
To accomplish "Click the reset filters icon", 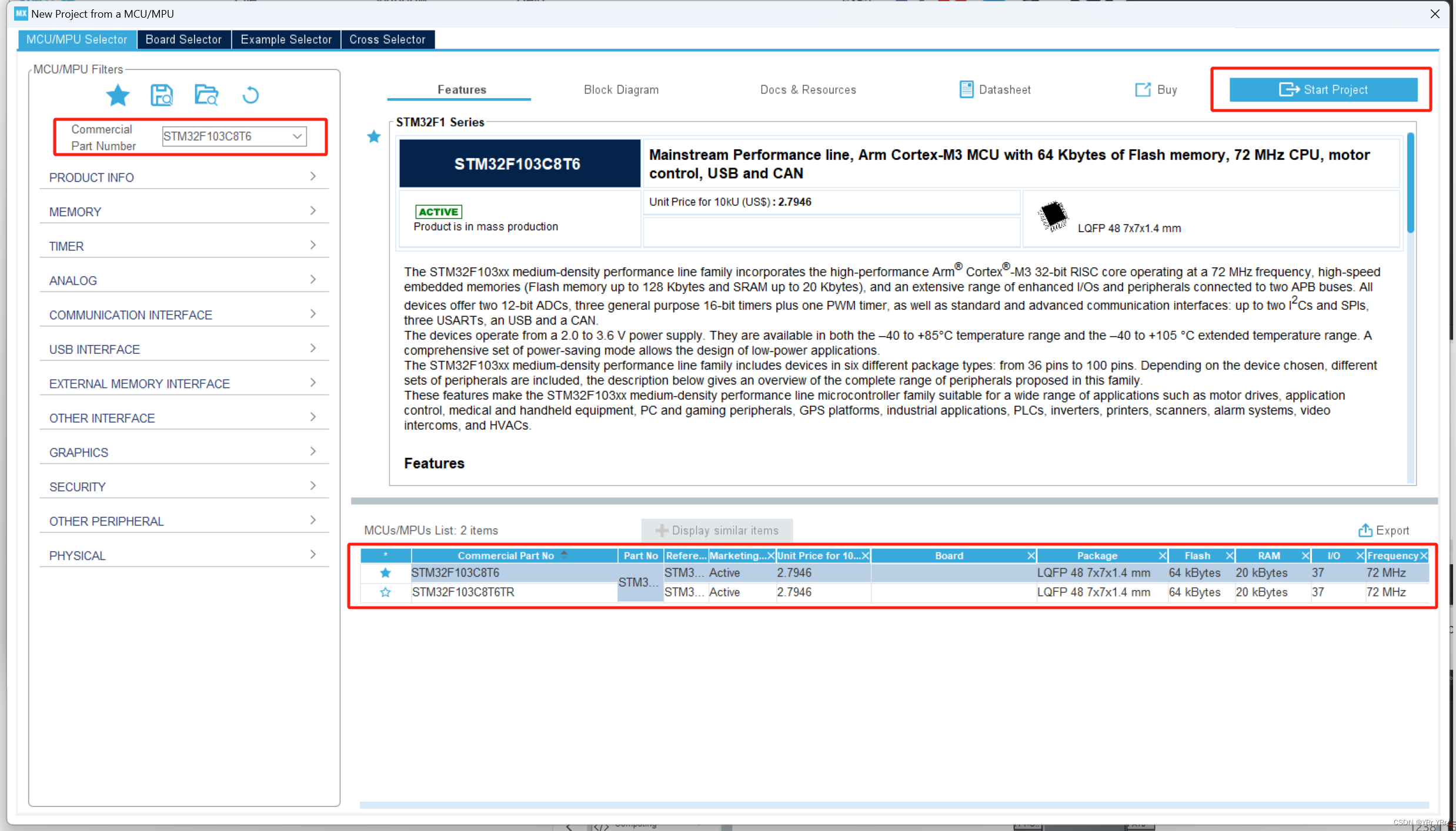I will 250,94.
